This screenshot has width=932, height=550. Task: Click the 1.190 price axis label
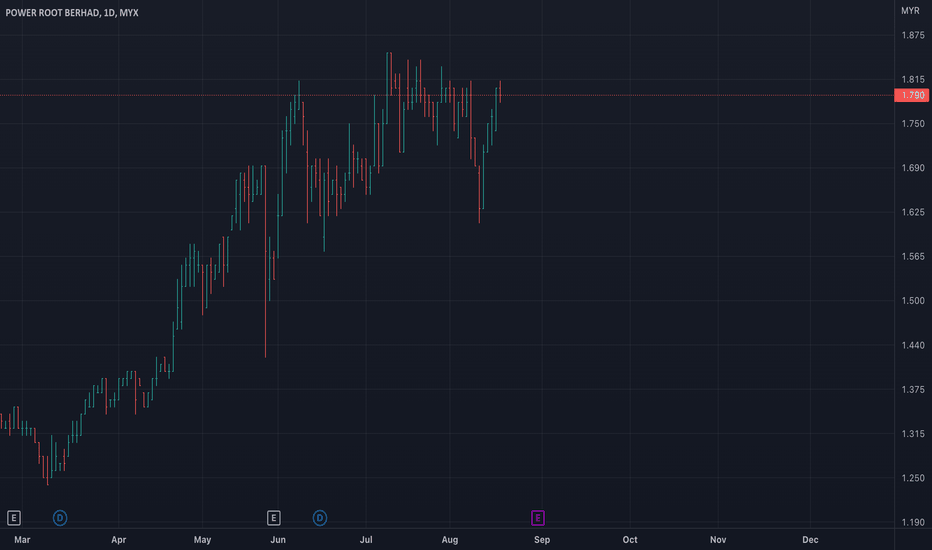click(913, 523)
